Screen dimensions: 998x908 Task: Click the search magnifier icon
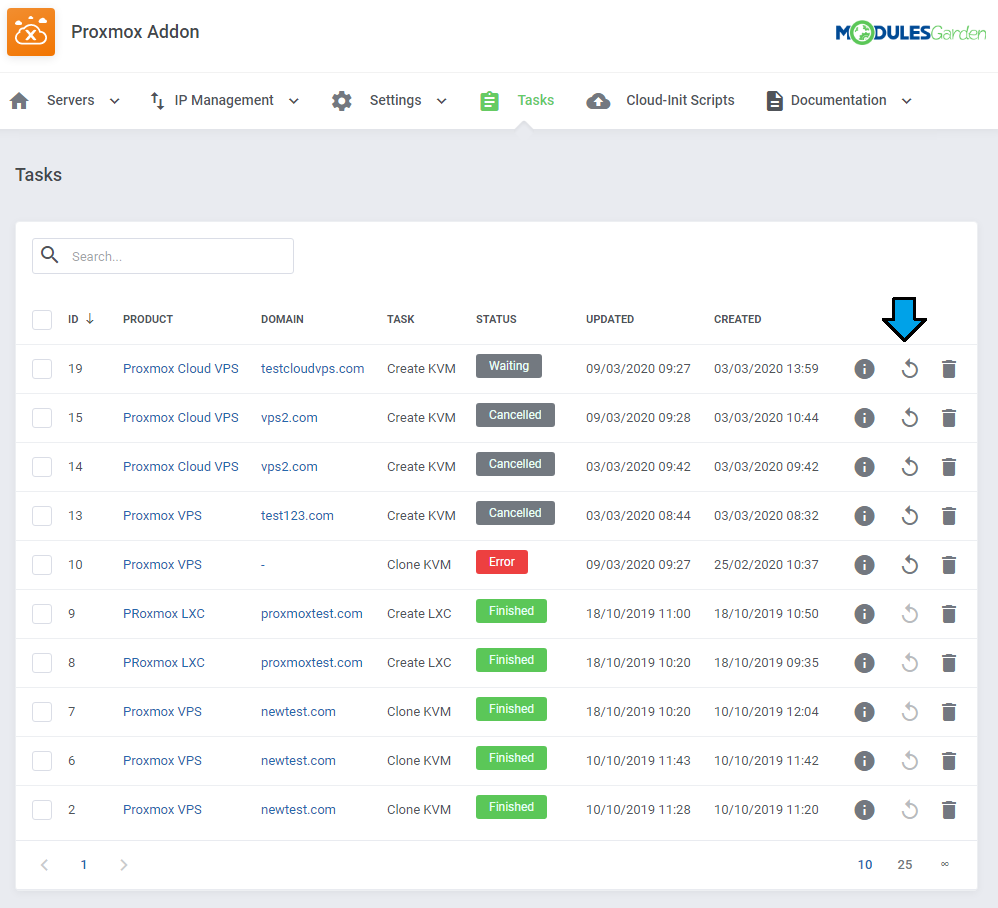[x=50, y=255]
